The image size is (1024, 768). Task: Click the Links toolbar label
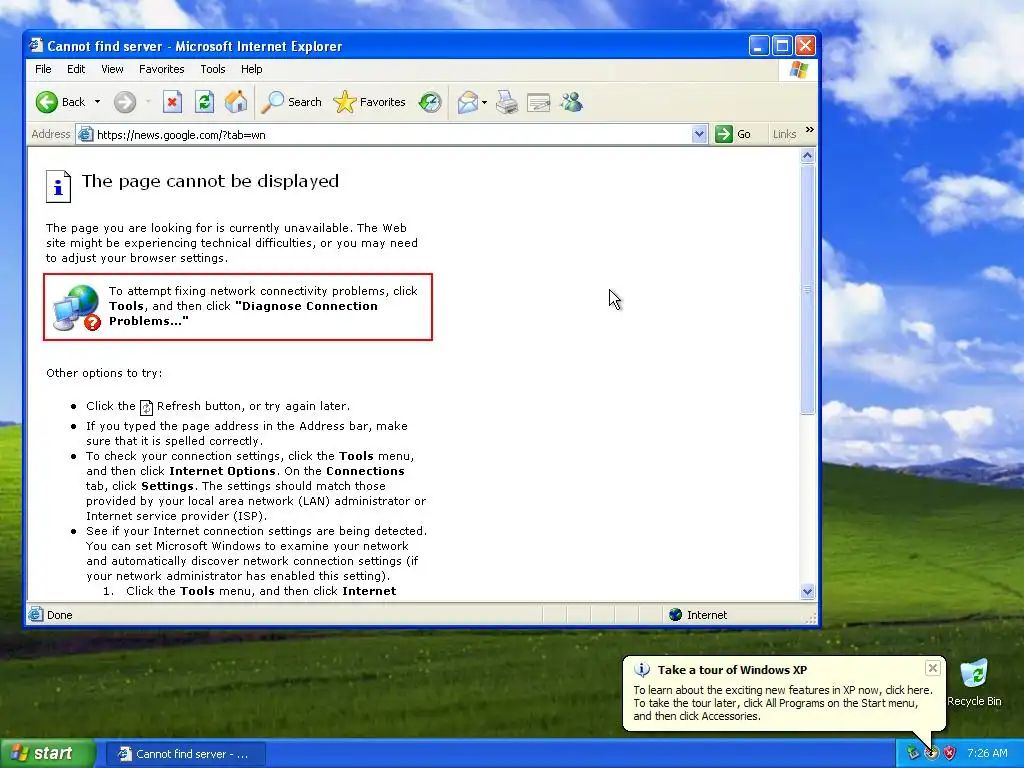[x=784, y=135]
